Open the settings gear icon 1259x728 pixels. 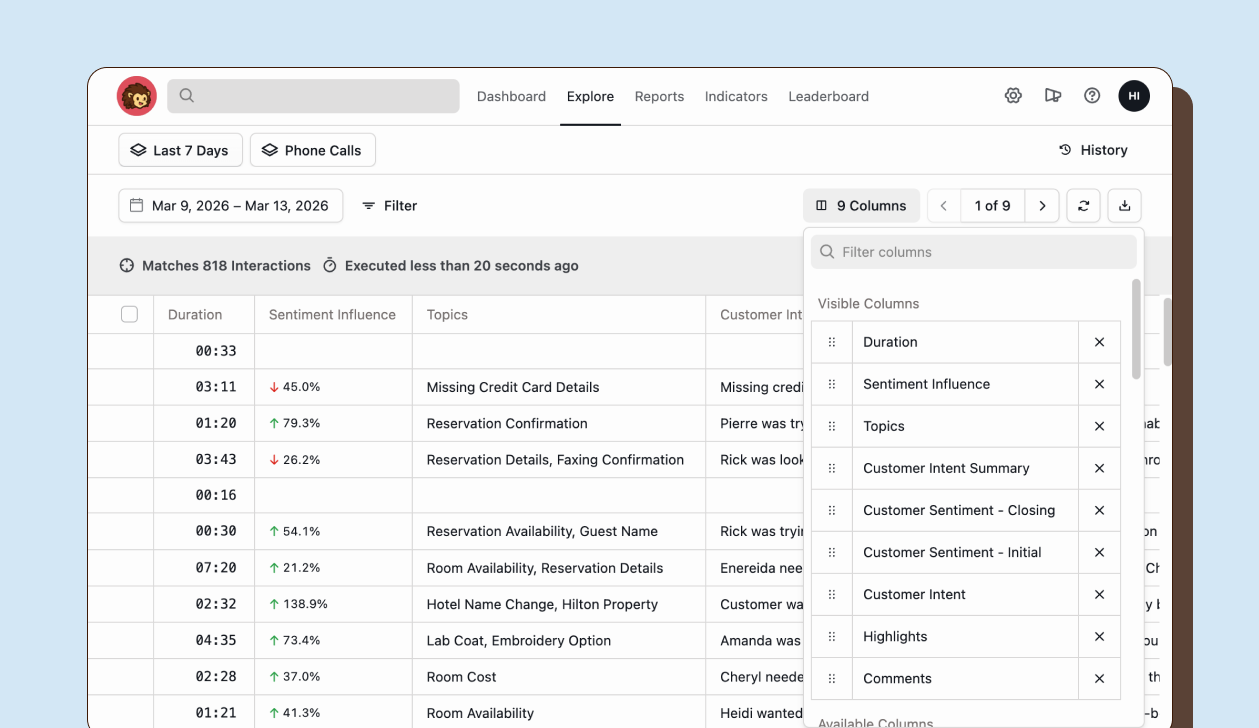click(1013, 96)
